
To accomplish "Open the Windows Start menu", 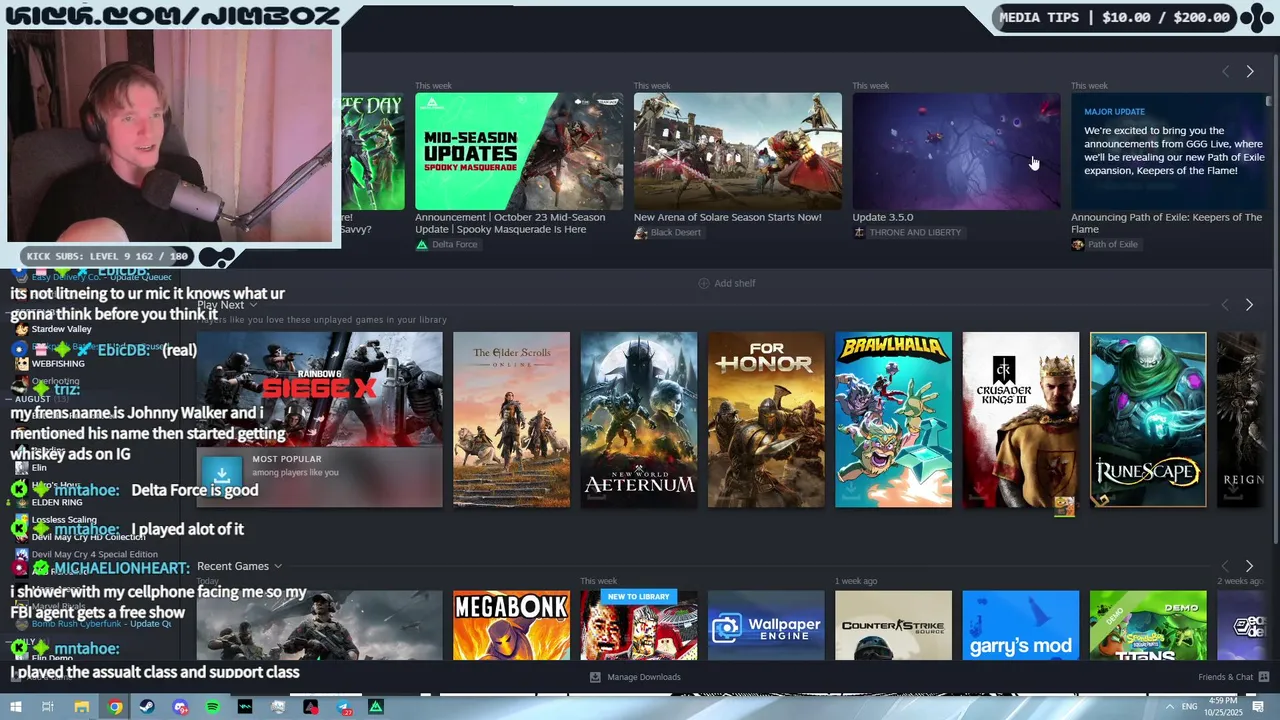I will pyautogui.click(x=15, y=707).
